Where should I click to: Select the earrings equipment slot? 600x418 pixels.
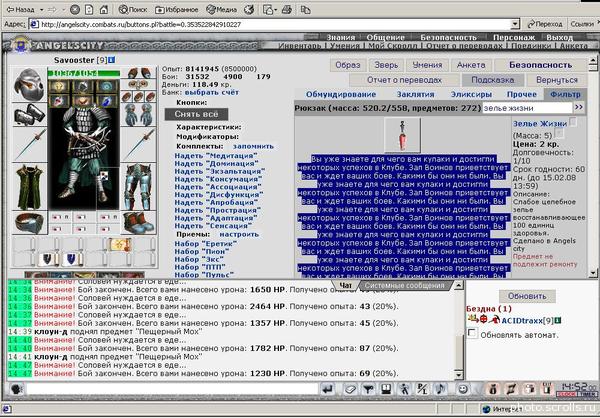tap(139, 73)
